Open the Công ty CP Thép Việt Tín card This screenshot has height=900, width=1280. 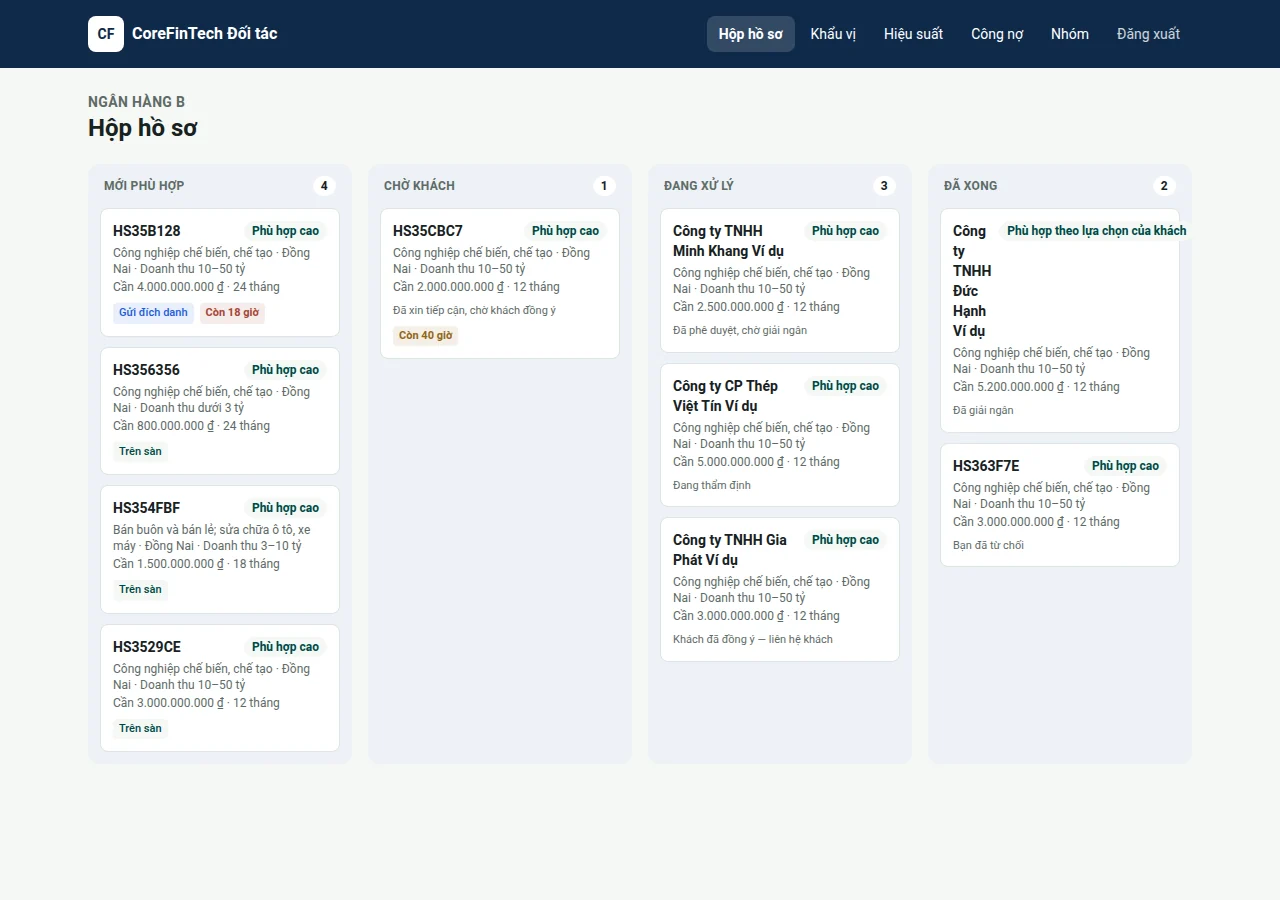pyautogui.click(x=780, y=435)
